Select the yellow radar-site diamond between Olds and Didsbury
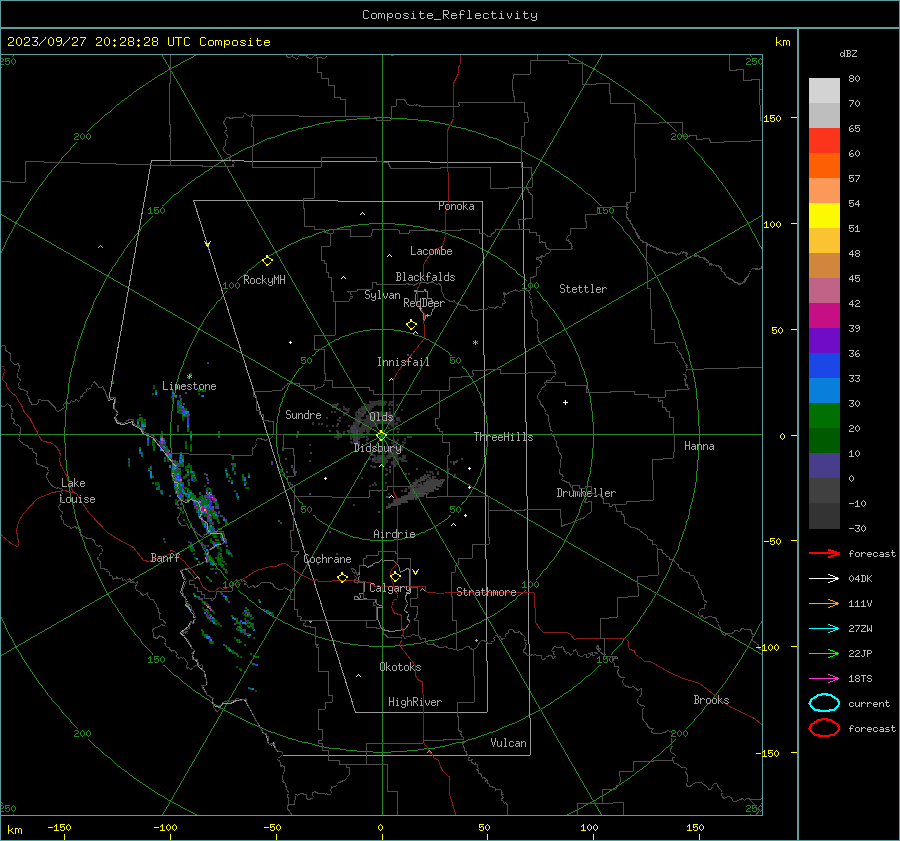 click(381, 436)
